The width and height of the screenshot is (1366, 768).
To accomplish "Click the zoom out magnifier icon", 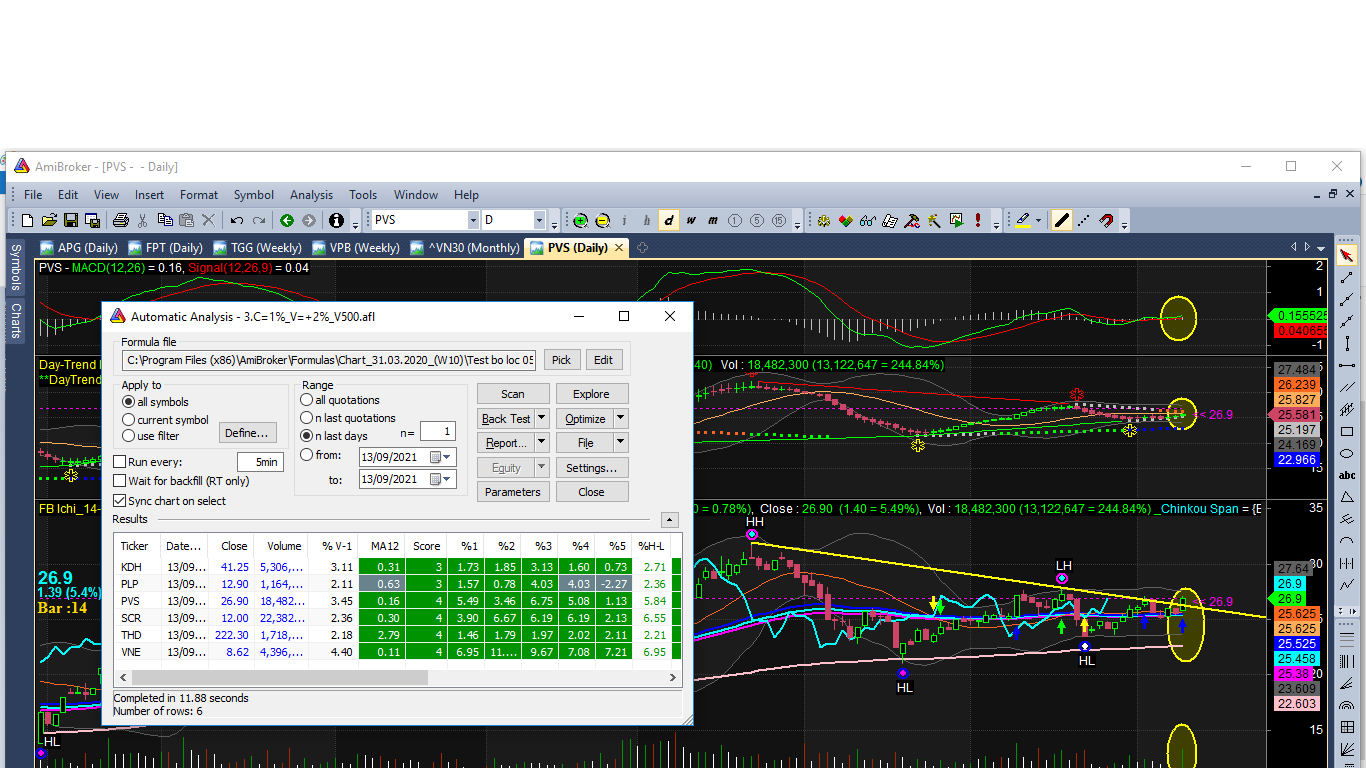I will [603, 221].
